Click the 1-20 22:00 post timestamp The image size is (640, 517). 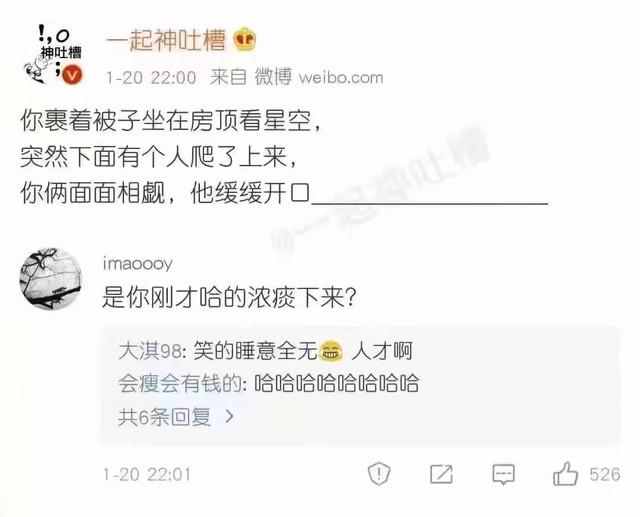(151, 77)
